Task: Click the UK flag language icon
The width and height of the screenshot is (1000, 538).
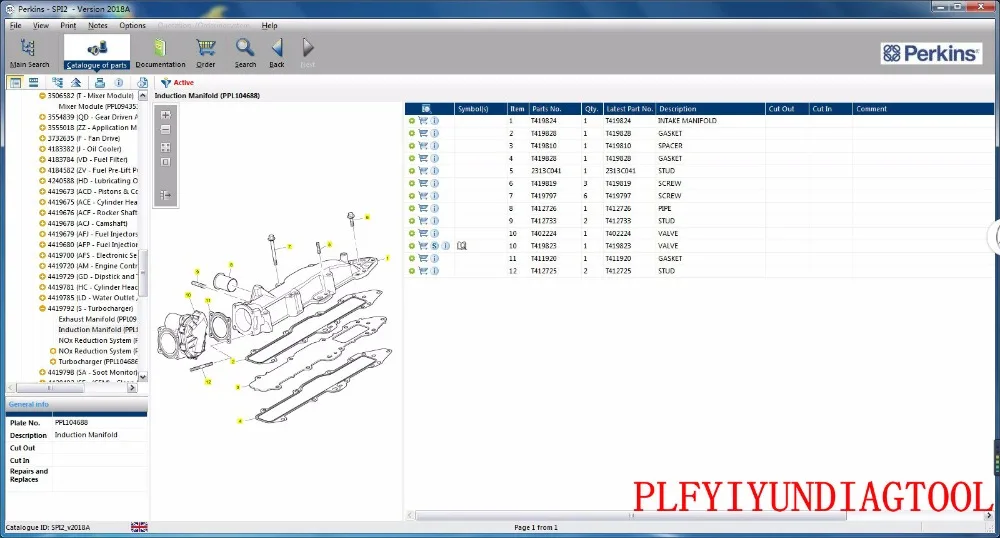Action: [139, 527]
